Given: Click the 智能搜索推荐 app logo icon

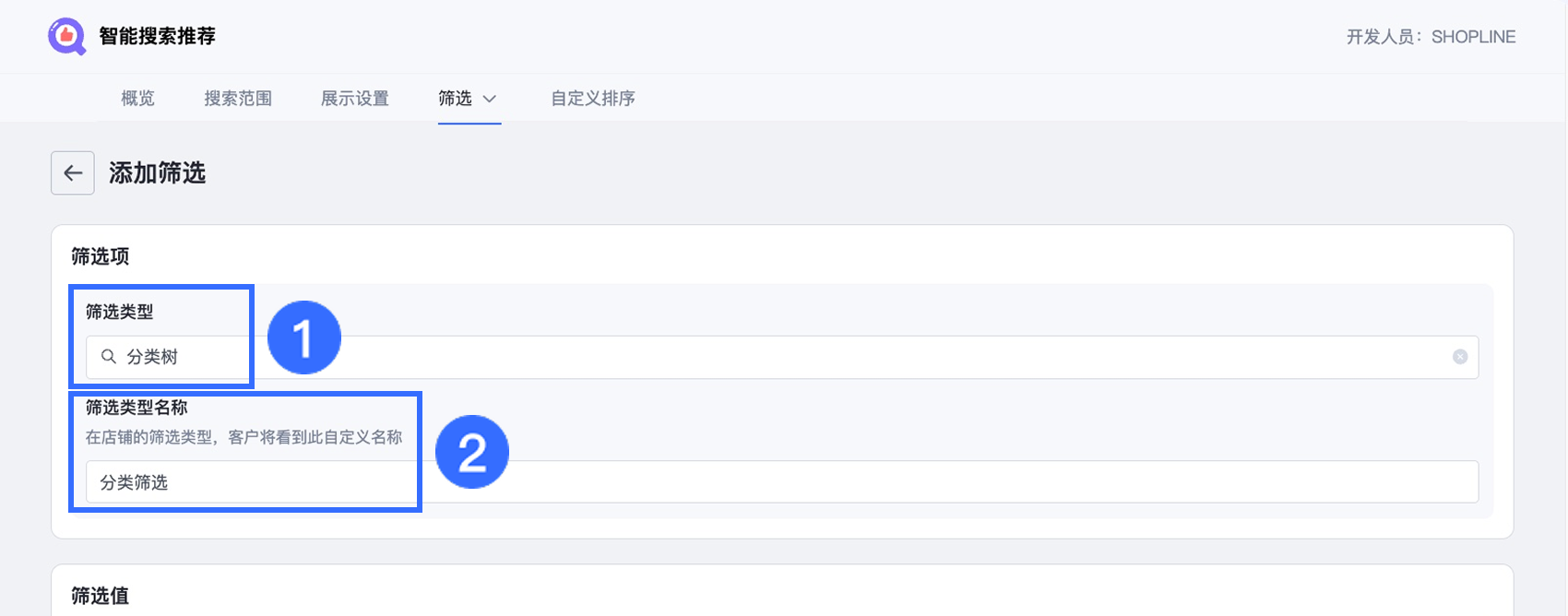Looking at the screenshot, I should pos(66,37).
